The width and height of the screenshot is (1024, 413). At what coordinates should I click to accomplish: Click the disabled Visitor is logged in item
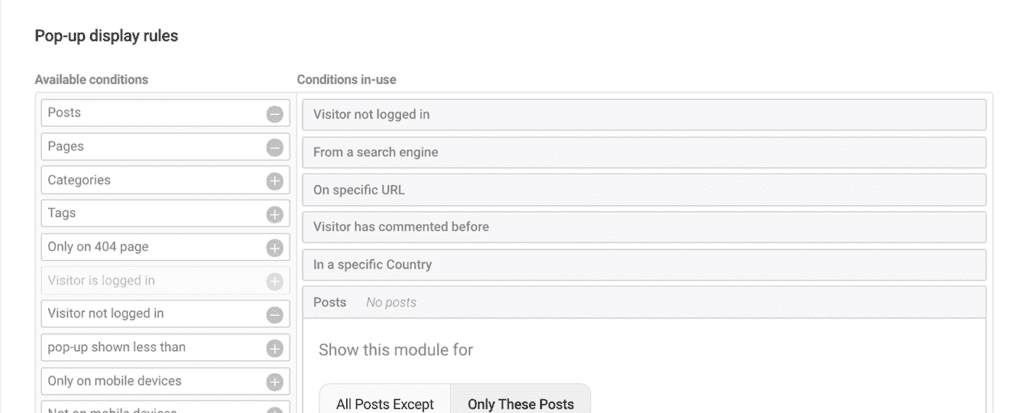click(101, 281)
